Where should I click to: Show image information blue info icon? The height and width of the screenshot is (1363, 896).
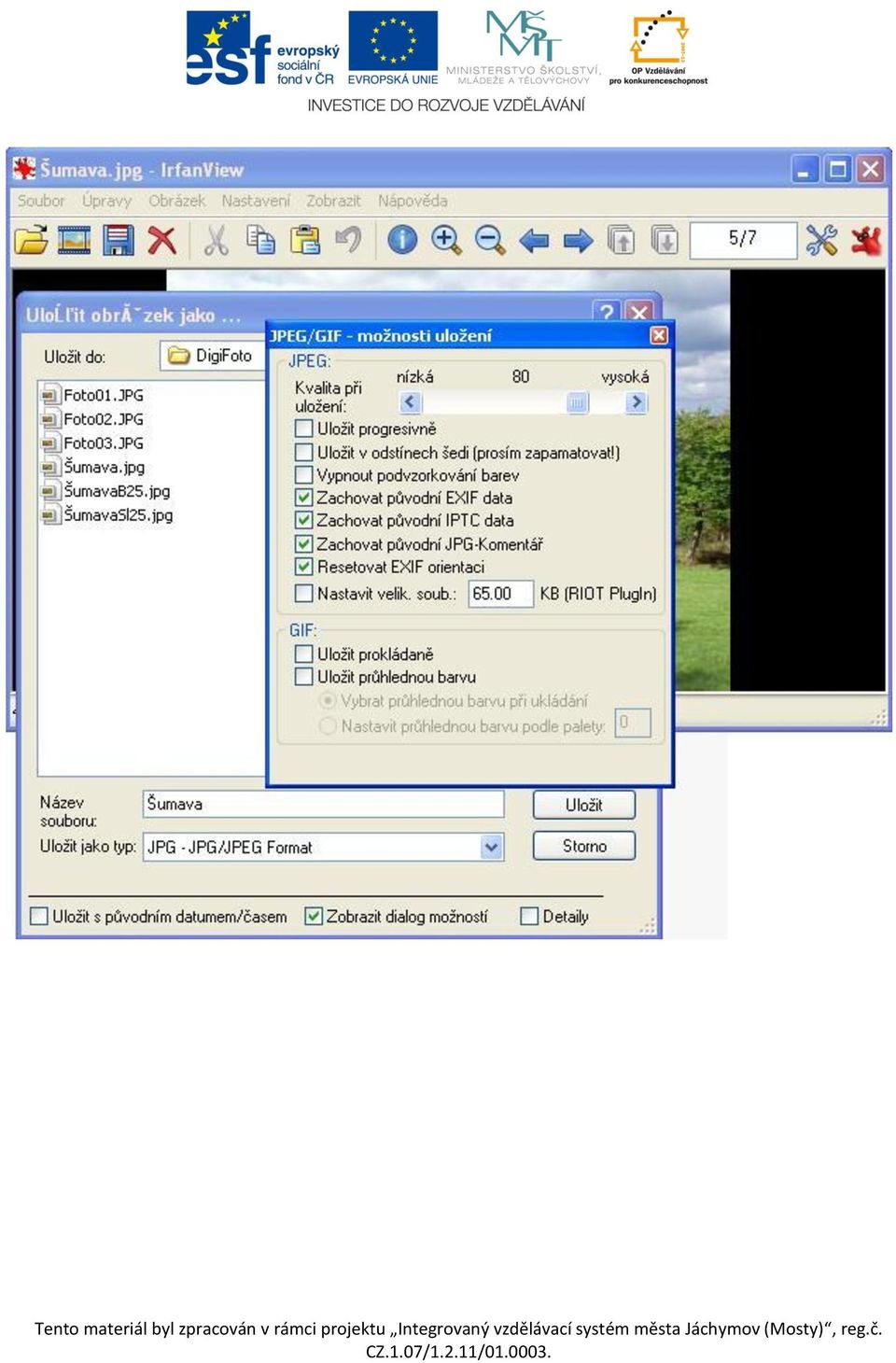point(402,240)
